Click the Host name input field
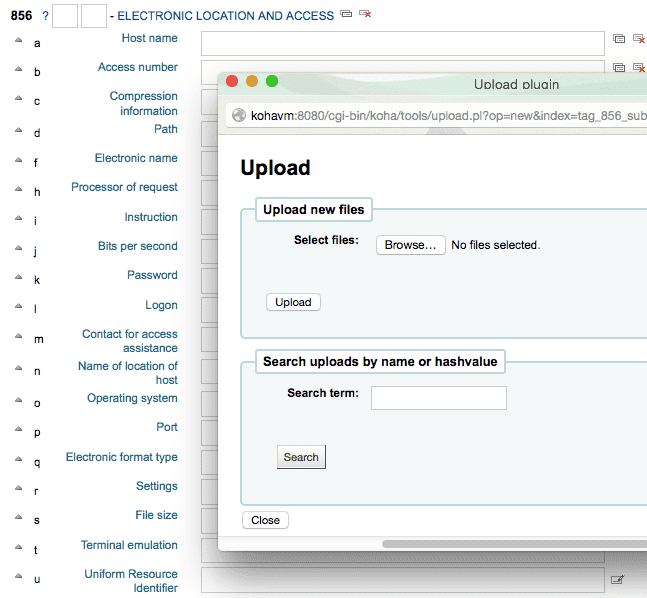This screenshot has height=598, width=647. click(x=402, y=43)
